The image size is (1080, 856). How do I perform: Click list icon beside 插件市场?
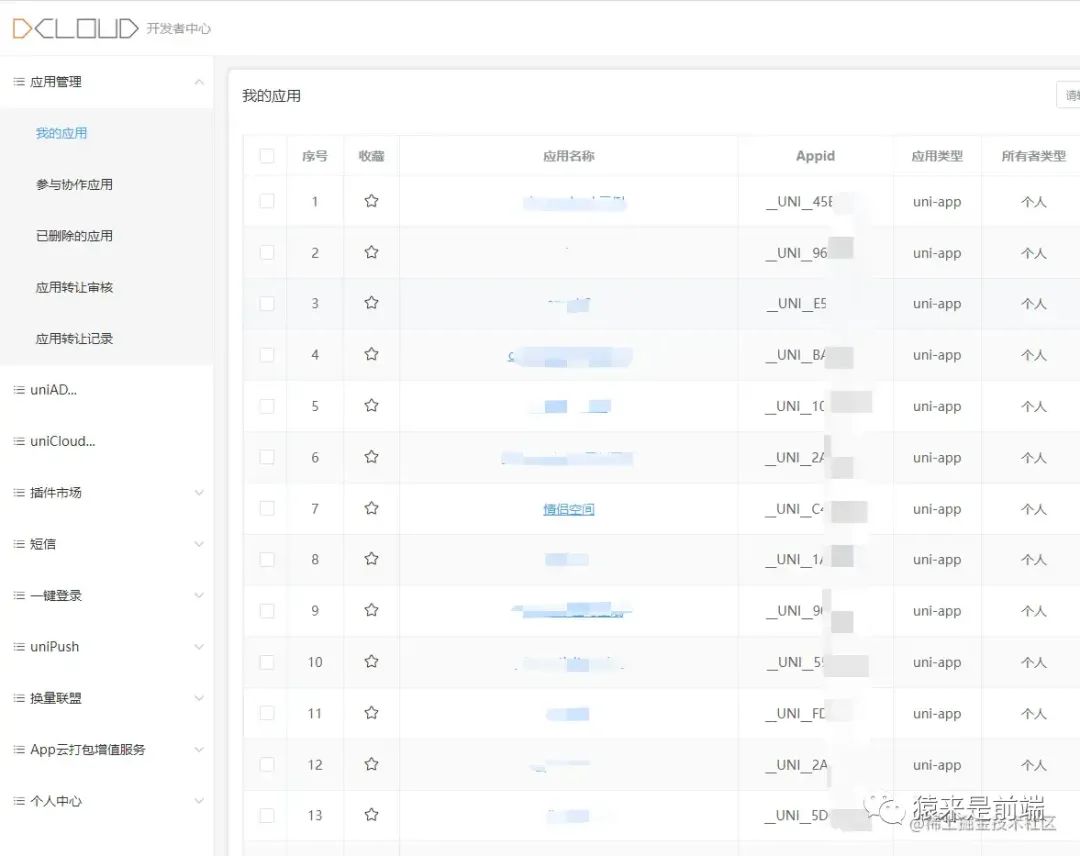tap(19, 492)
